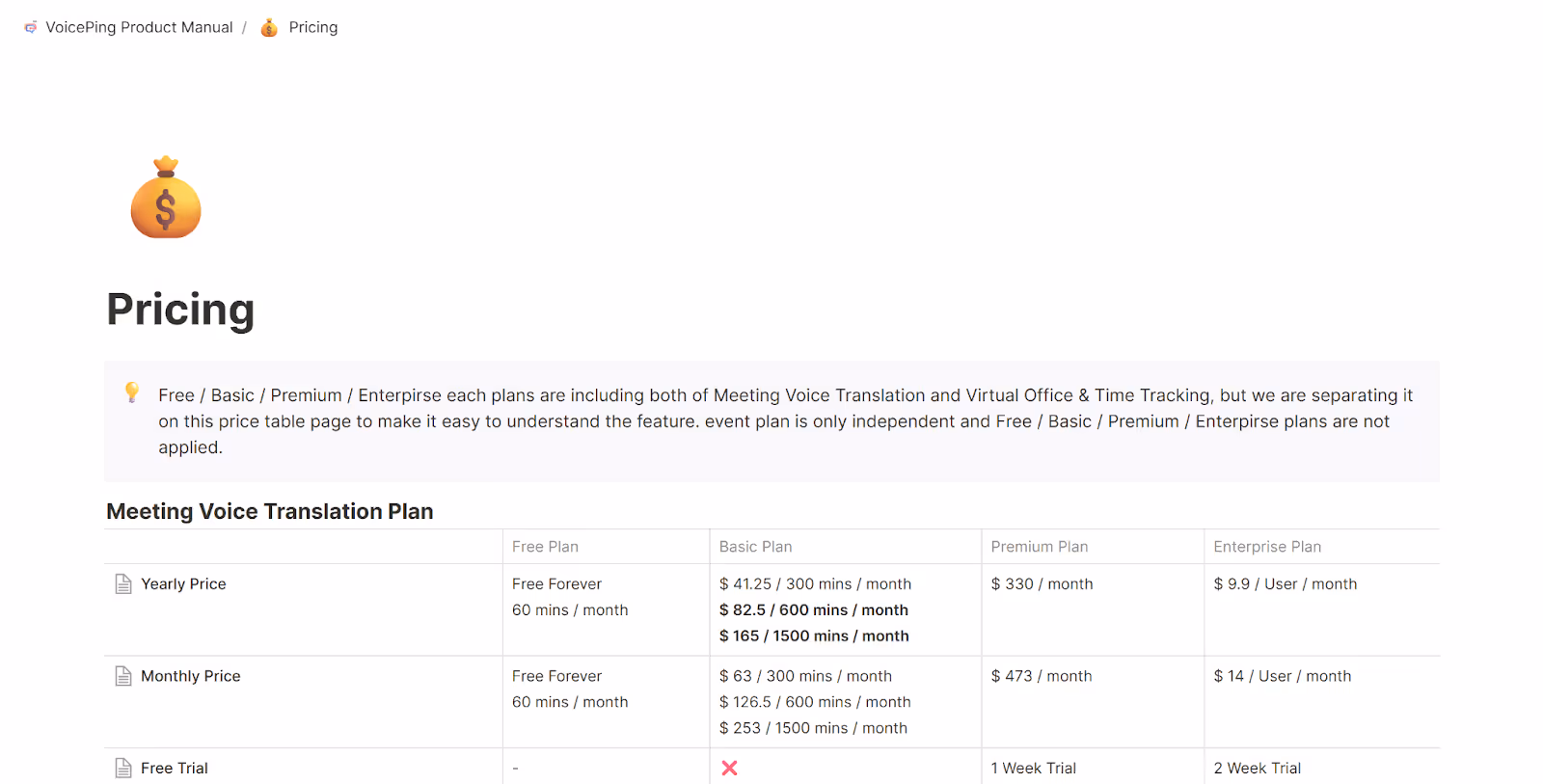Click "$ 82.5 / 600 mins / month" value
Screen dimensions: 1543x784
814,609
